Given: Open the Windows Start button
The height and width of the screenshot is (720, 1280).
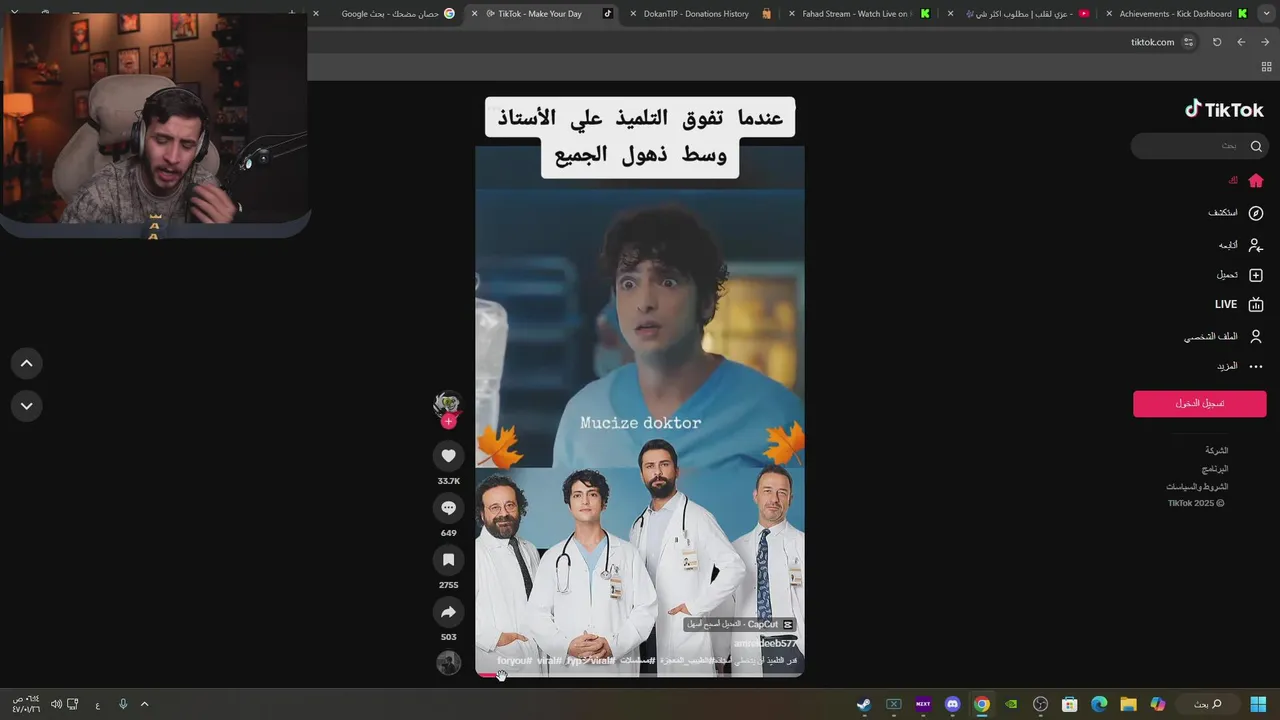Looking at the screenshot, I should click(1258, 704).
